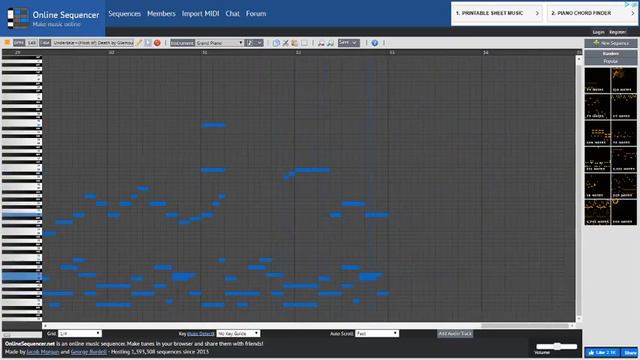Click the topmost note in the piano roll
Viewport: 640px width, 360px height.
213,125
